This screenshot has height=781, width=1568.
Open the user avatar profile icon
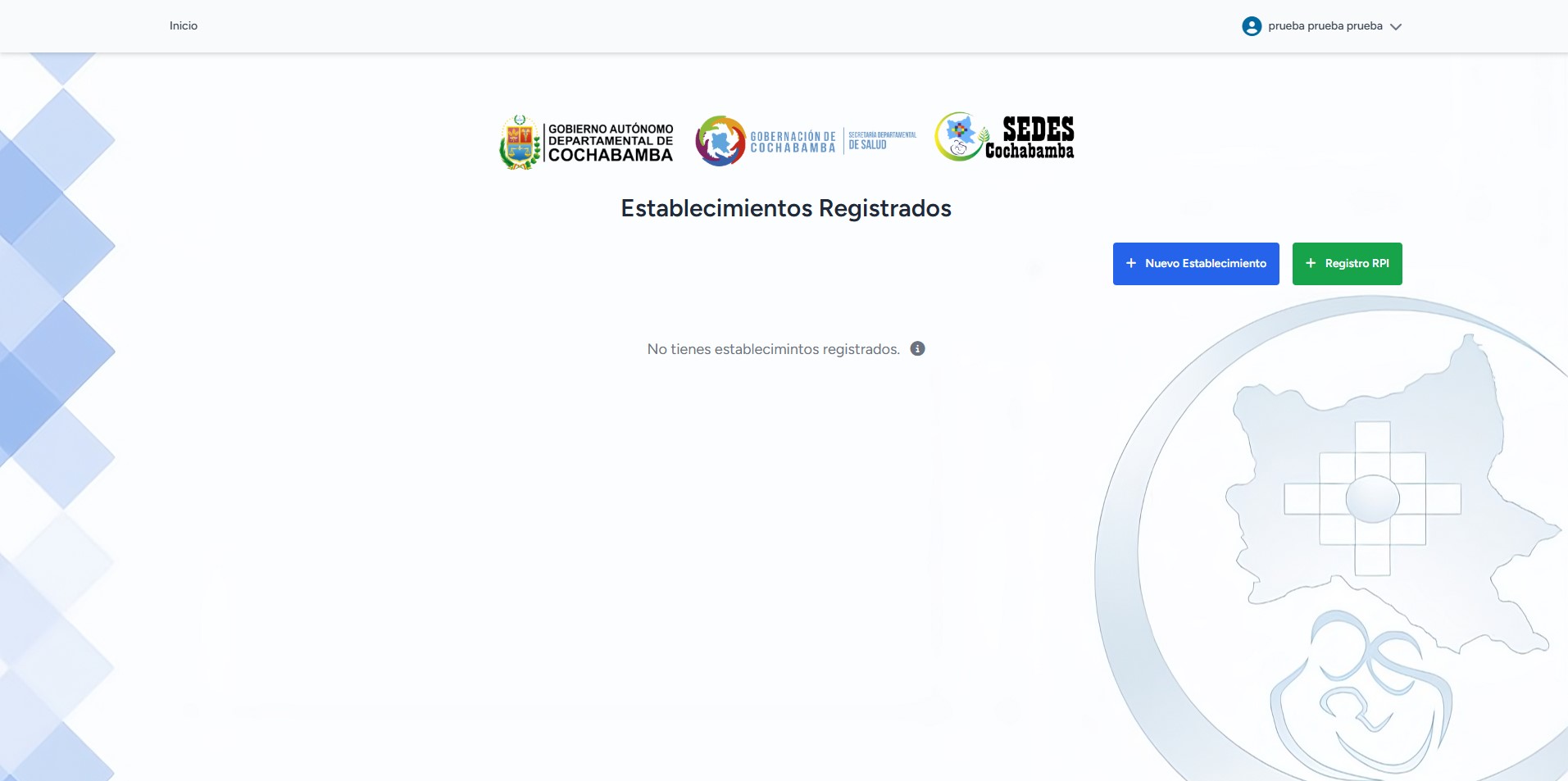1251,26
